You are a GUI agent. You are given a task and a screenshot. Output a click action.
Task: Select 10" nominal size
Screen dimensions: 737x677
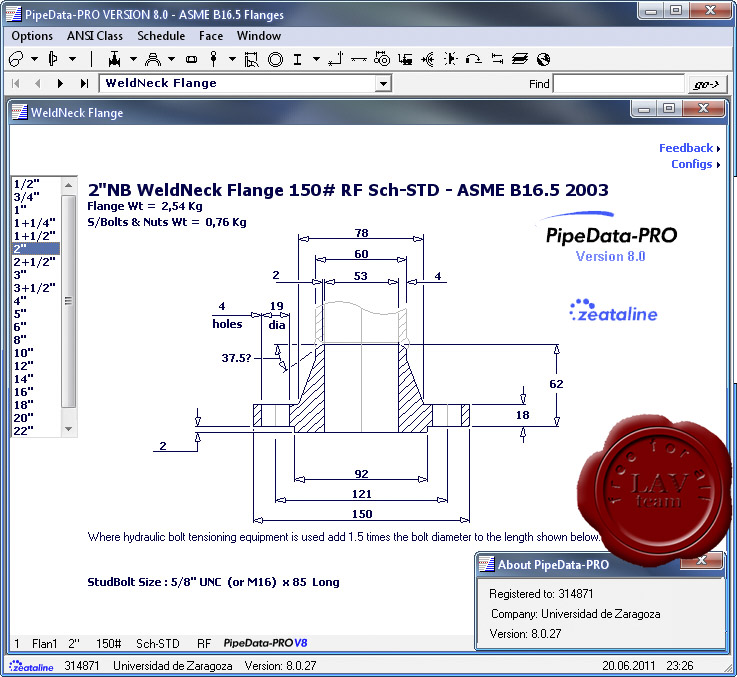pyautogui.click(x=36, y=353)
